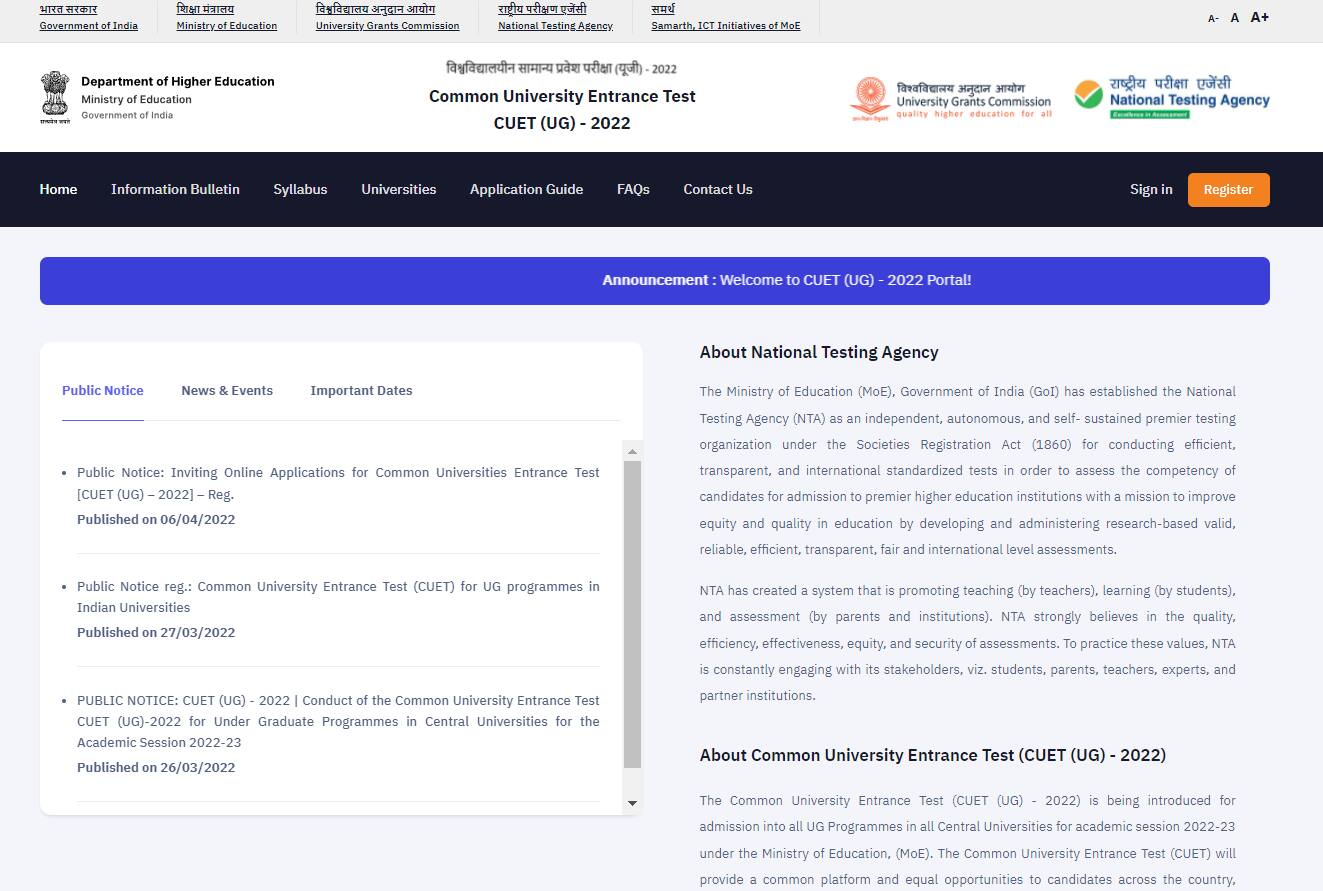Click the notices list scroll up arrow
The width and height of the screenshot is (1323, 891).
click(x=632, y=452)
